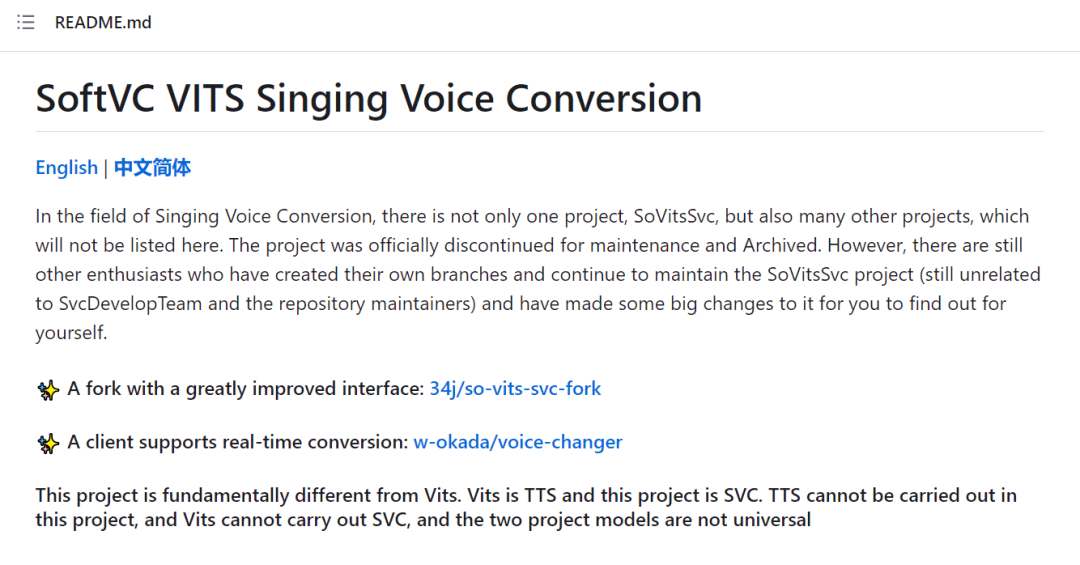Click the pipe separator between the language links
Viewport: 1080px width, 565px height.
coord(106,168)
